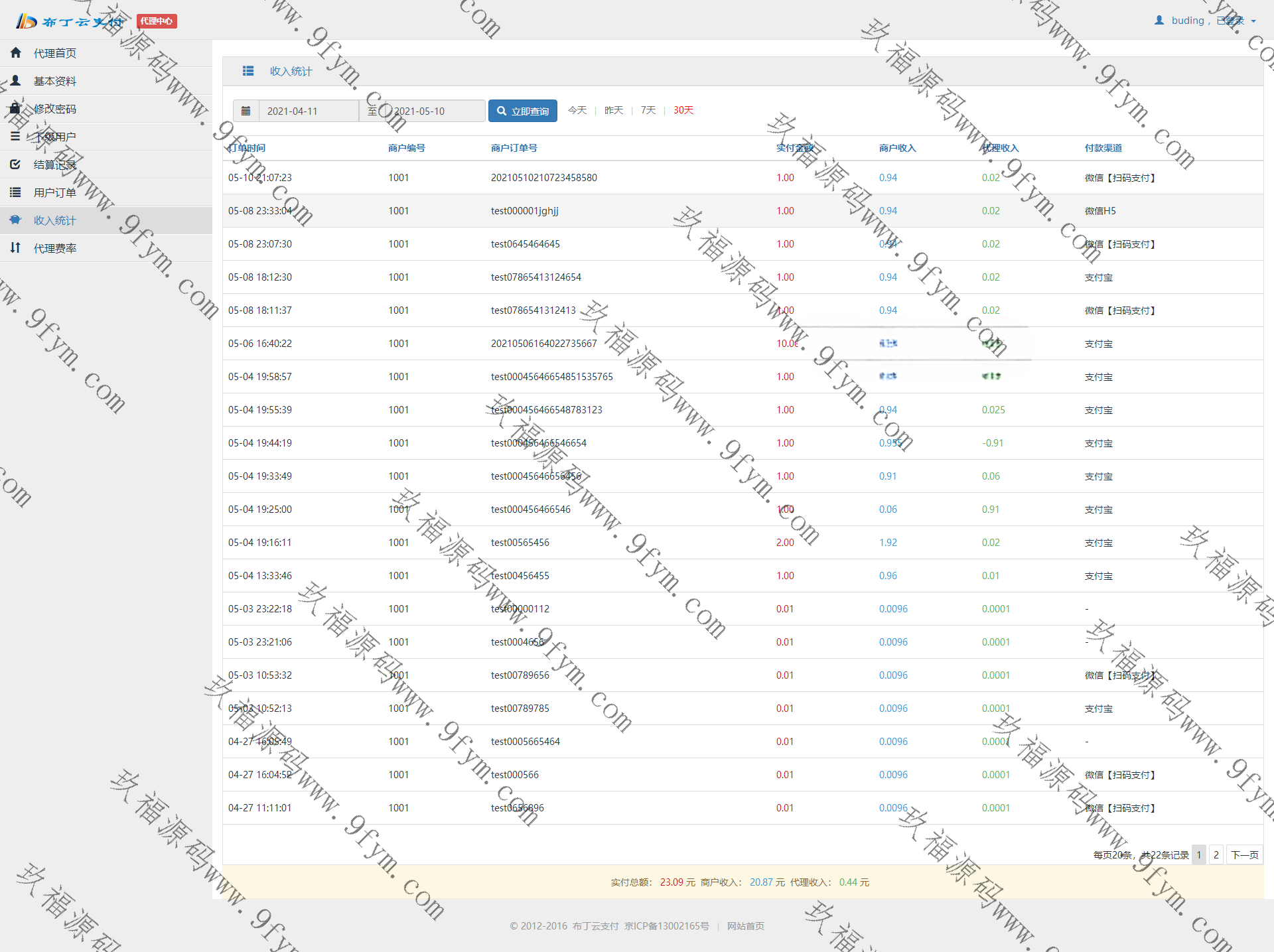Click the sort arrows icon beside 代理费率
The height and width of the screenshot is (952, 1274).
[16, 247]
